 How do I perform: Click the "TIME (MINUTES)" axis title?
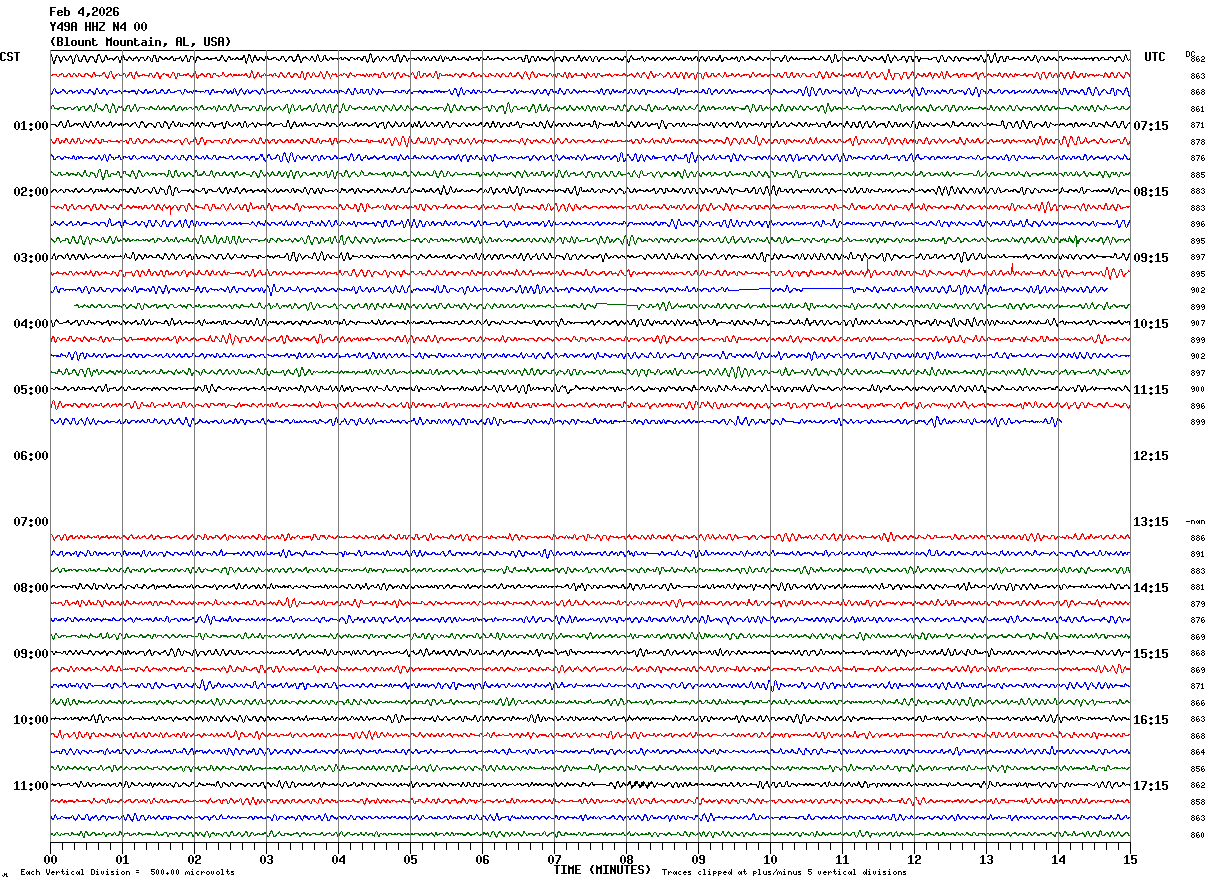tap(602, 870)
